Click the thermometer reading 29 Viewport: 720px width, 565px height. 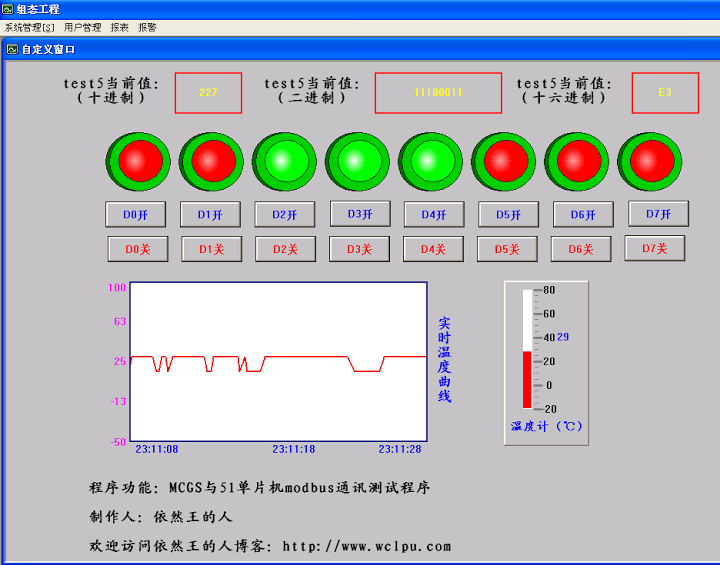click(x=563, y=337)
